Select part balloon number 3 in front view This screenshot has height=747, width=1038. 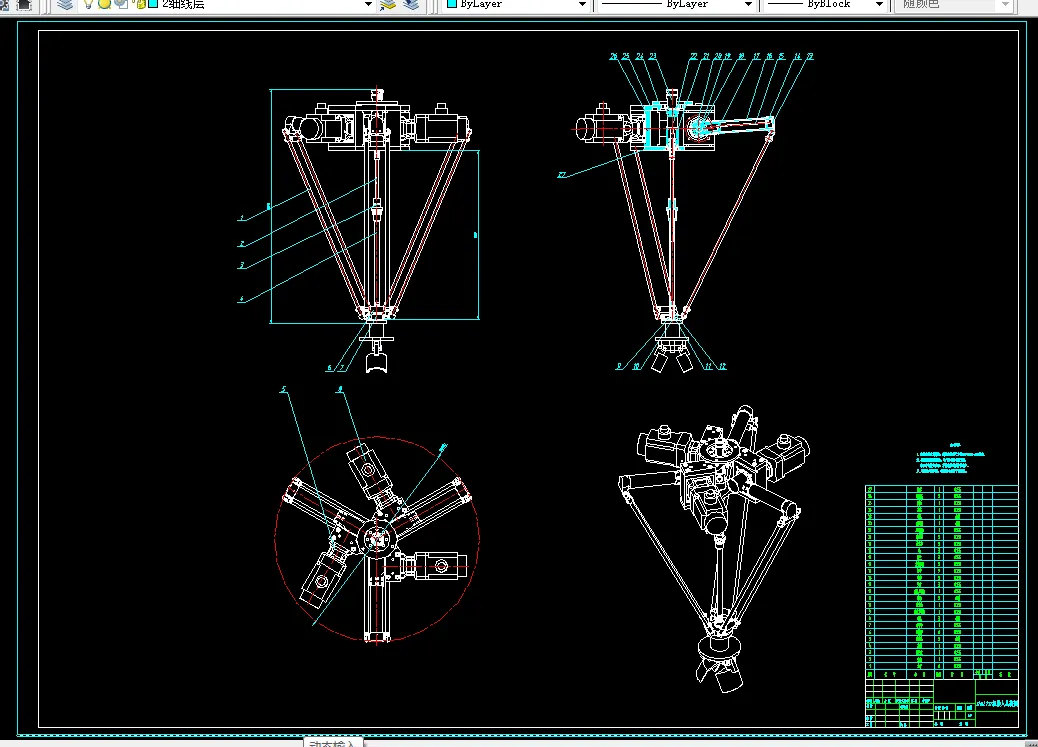tap(242, 265)
